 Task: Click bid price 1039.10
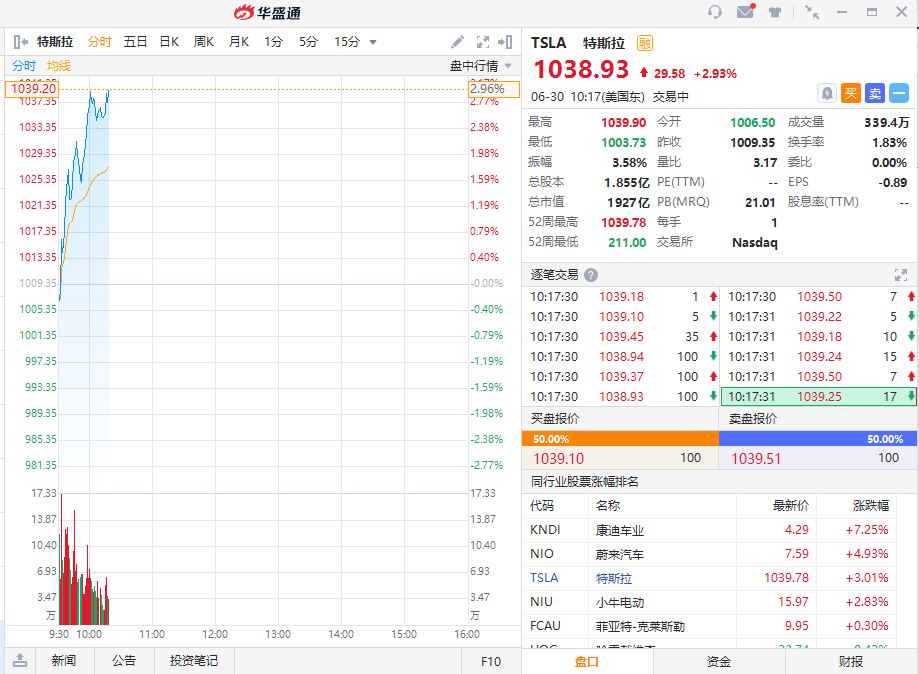click(x=559, y=458)
